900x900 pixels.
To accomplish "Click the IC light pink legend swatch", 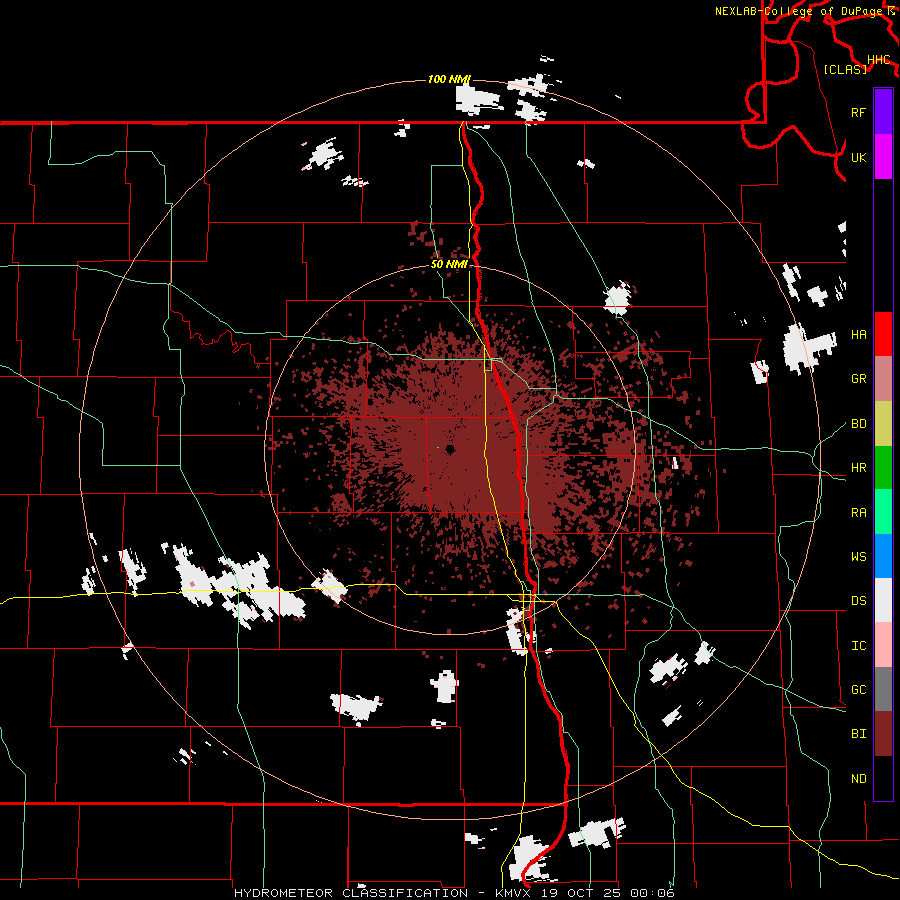I will (x=883, y=645).
